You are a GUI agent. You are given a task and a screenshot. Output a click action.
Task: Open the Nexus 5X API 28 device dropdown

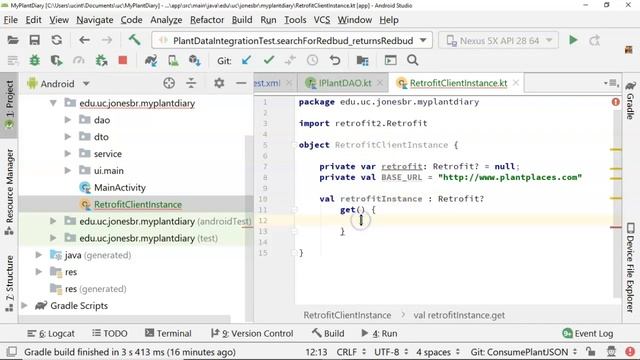coord(499,40)
